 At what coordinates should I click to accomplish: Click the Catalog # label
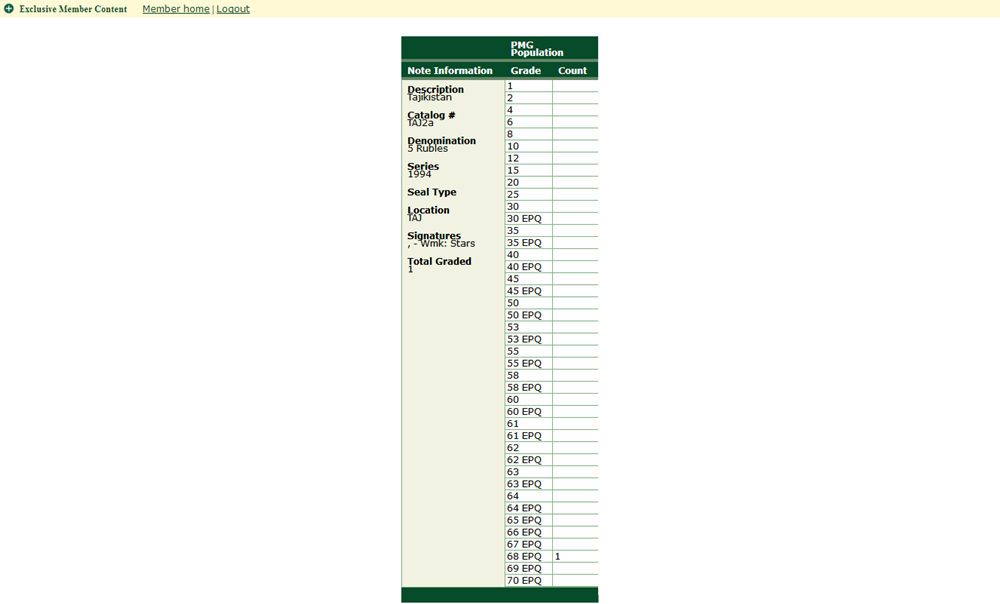tap(431, 115)
